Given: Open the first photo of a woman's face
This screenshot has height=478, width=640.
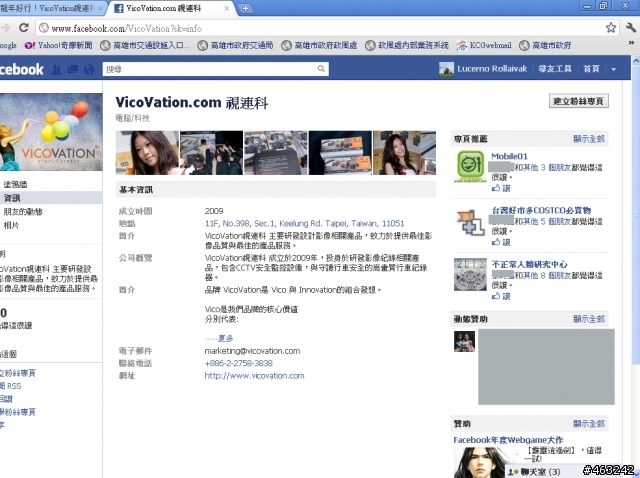Looking at the screenshot, I should pyautogui.click(x=147, y=153).
